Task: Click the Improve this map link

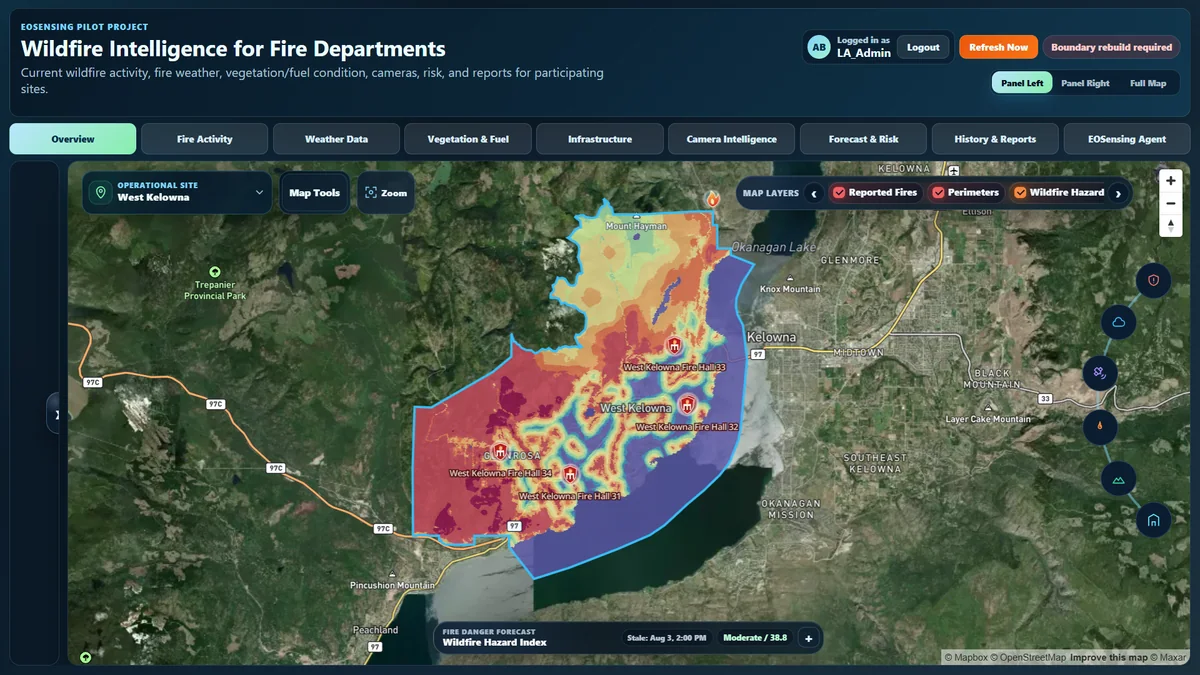Action: click(x=1107, y=657)
